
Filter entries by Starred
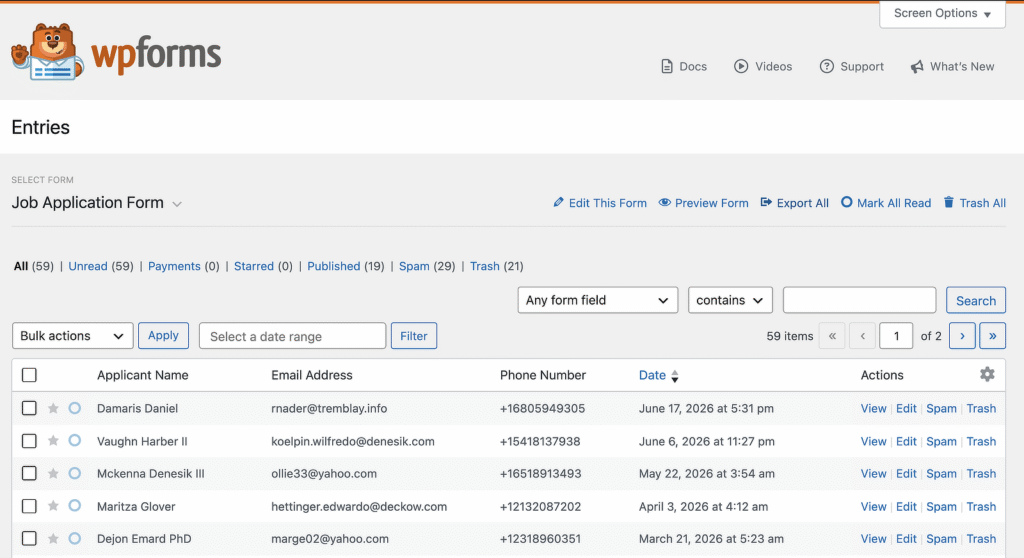[253, 266]
